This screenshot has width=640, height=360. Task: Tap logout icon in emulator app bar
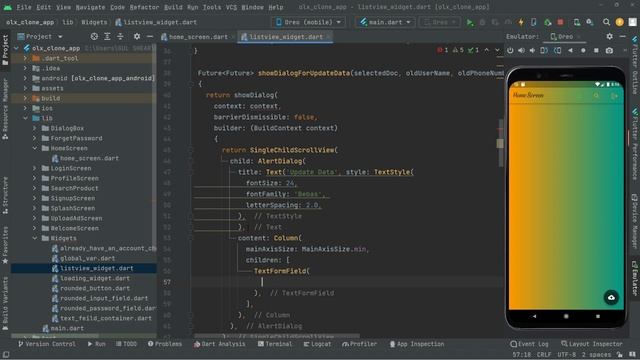coord(614,96)
